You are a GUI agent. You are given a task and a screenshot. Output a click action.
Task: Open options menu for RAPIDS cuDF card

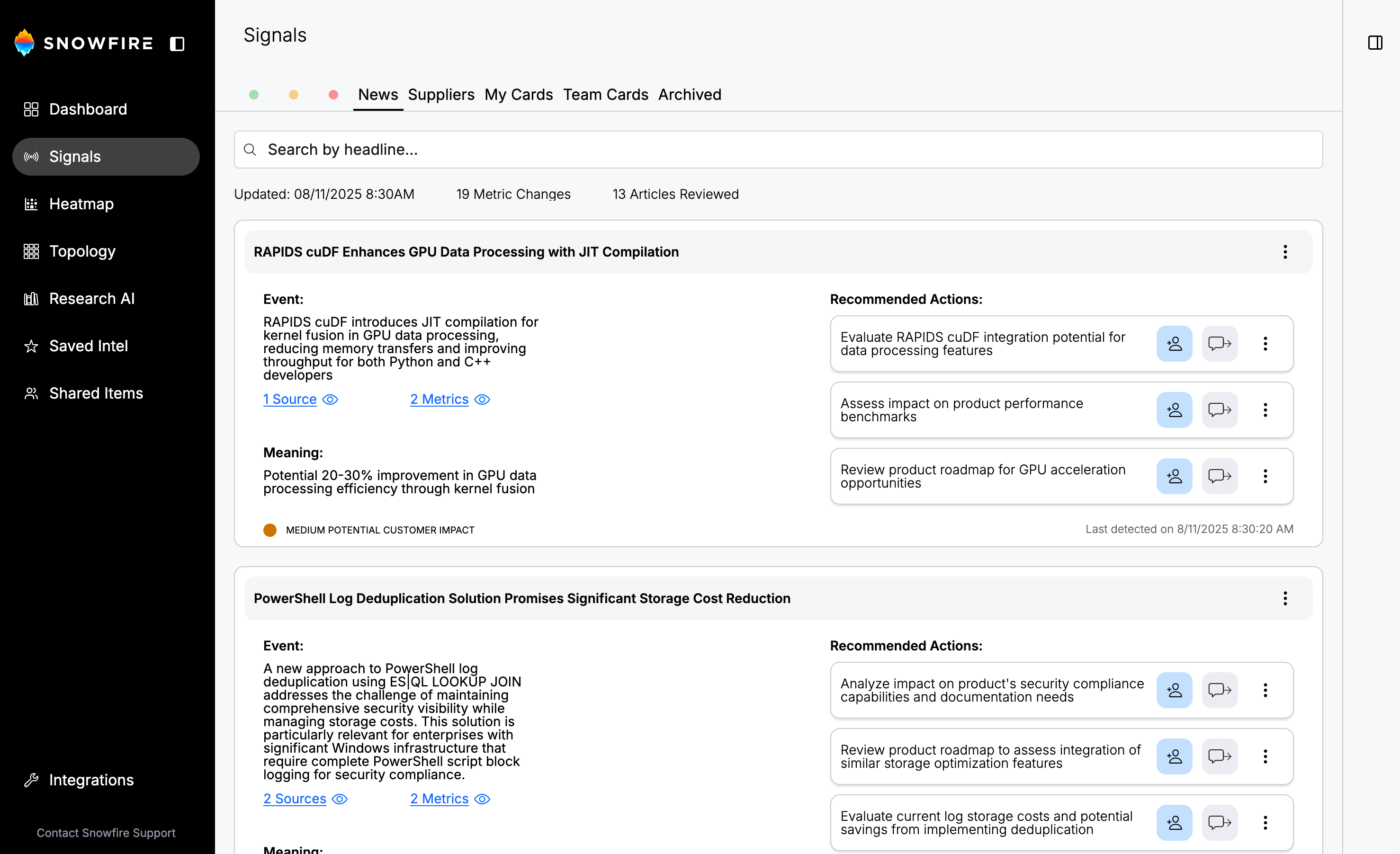[x=1285, y=251]
